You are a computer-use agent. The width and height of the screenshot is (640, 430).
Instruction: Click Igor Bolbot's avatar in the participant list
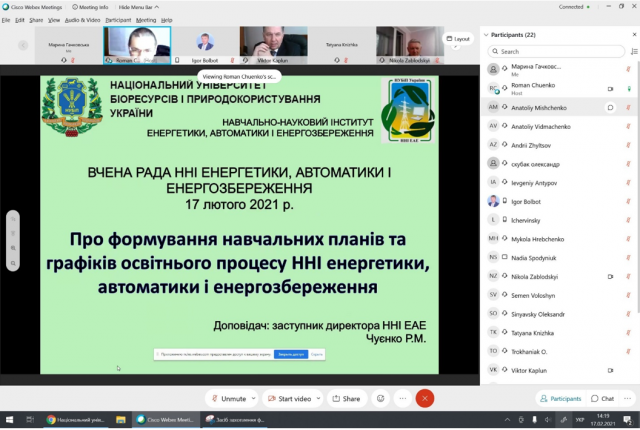[x=493, y=201]
